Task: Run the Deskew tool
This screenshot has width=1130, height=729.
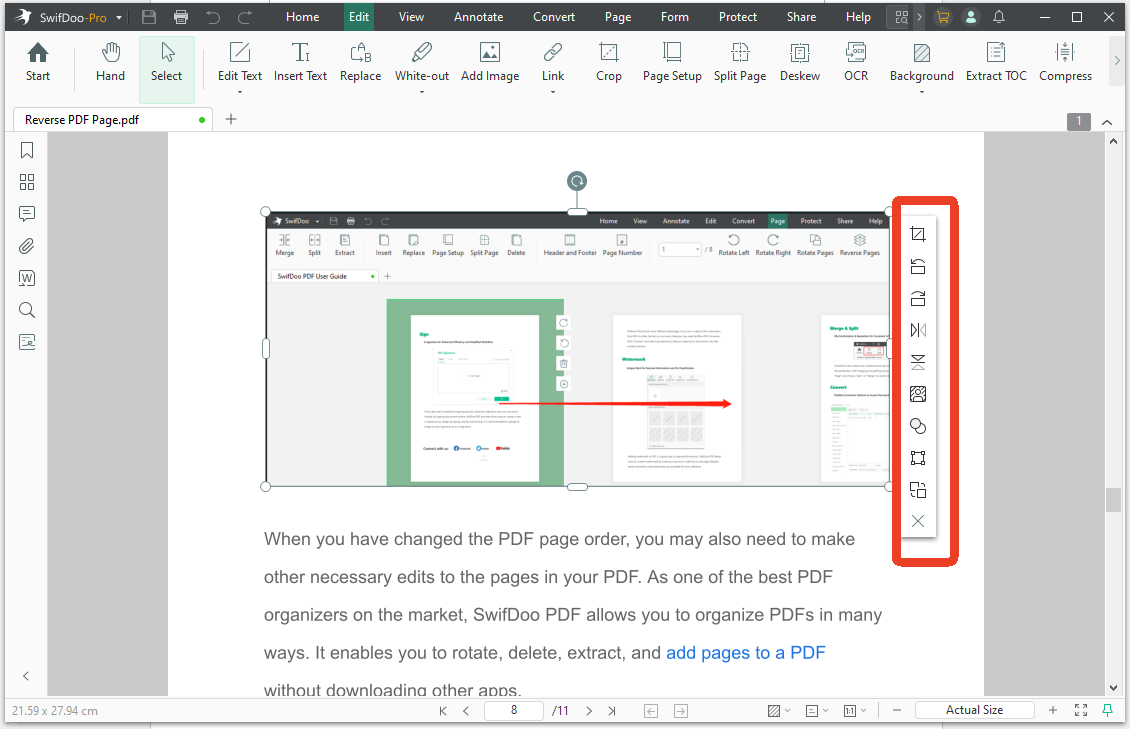Action: click(800, 63)
